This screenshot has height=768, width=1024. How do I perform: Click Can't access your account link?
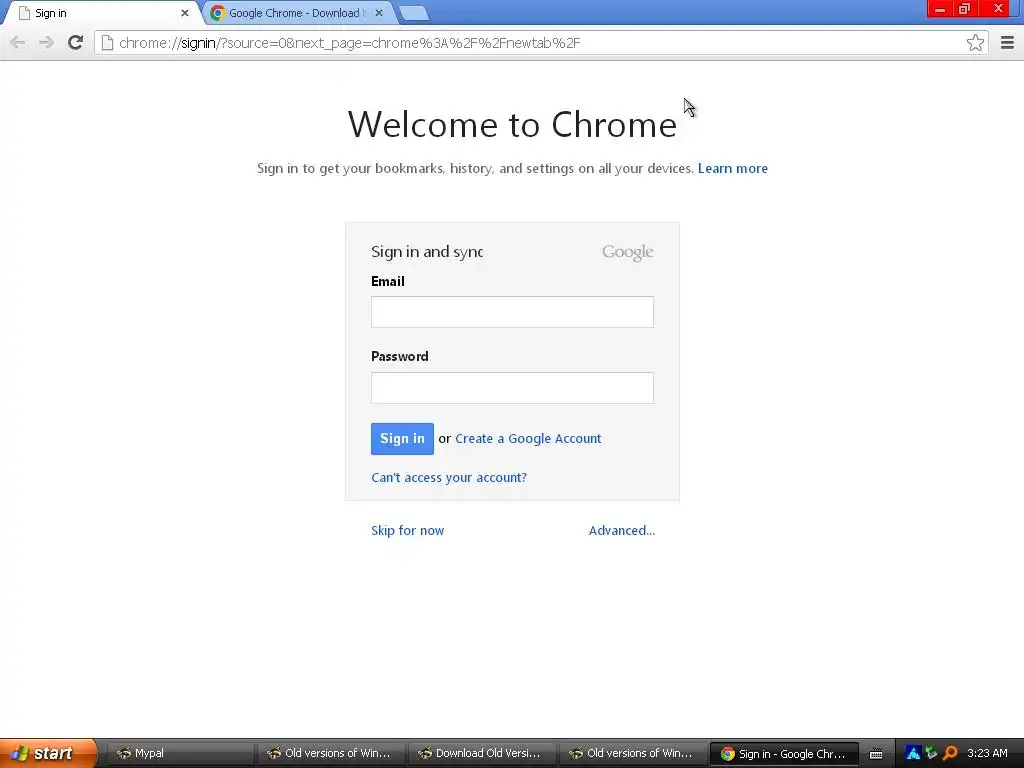point(449,477)
